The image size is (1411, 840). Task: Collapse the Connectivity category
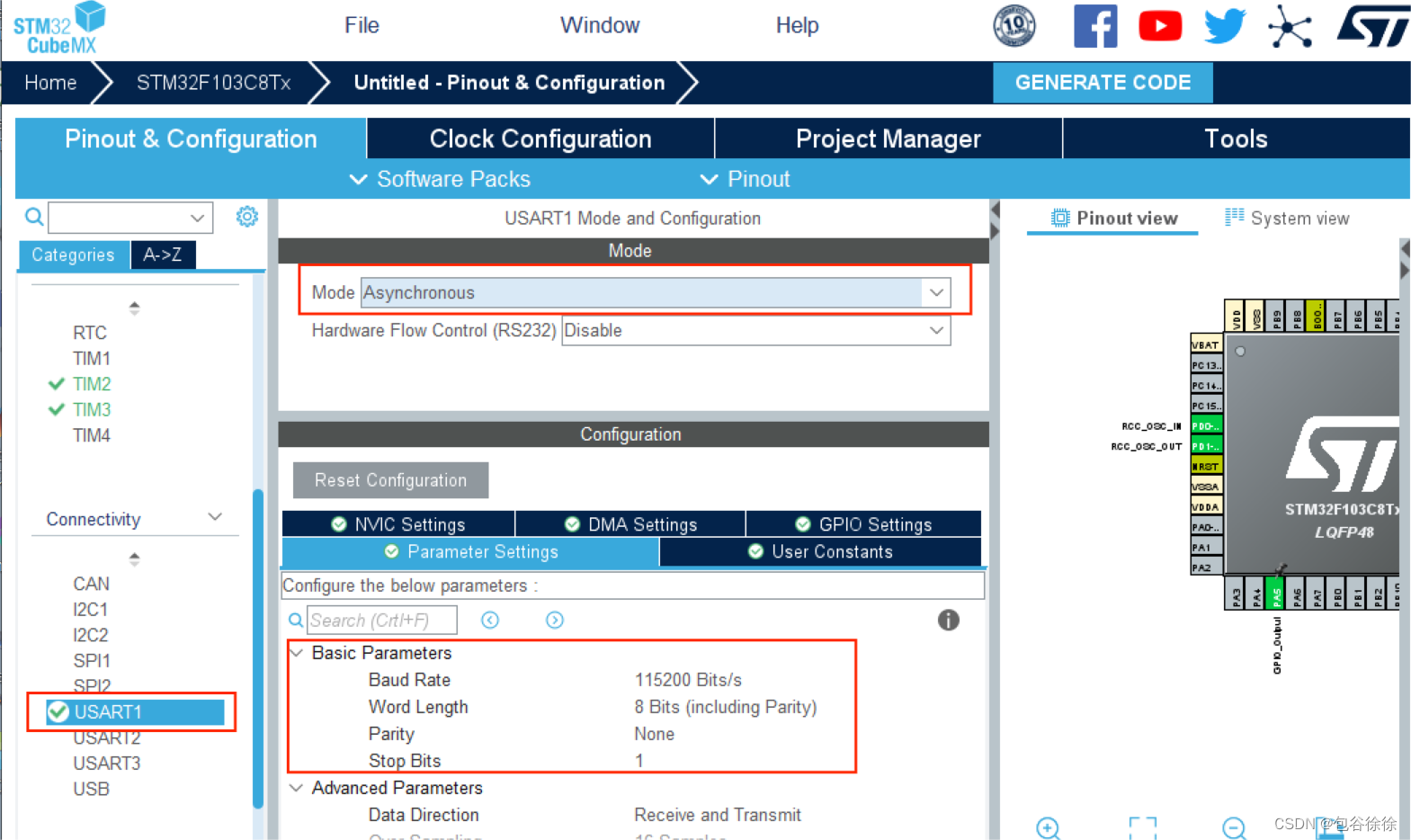click(x=215, y=517)
